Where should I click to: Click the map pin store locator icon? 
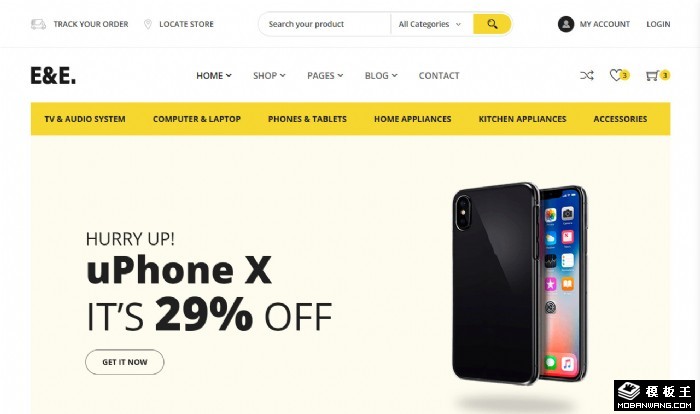click(148, 24)
